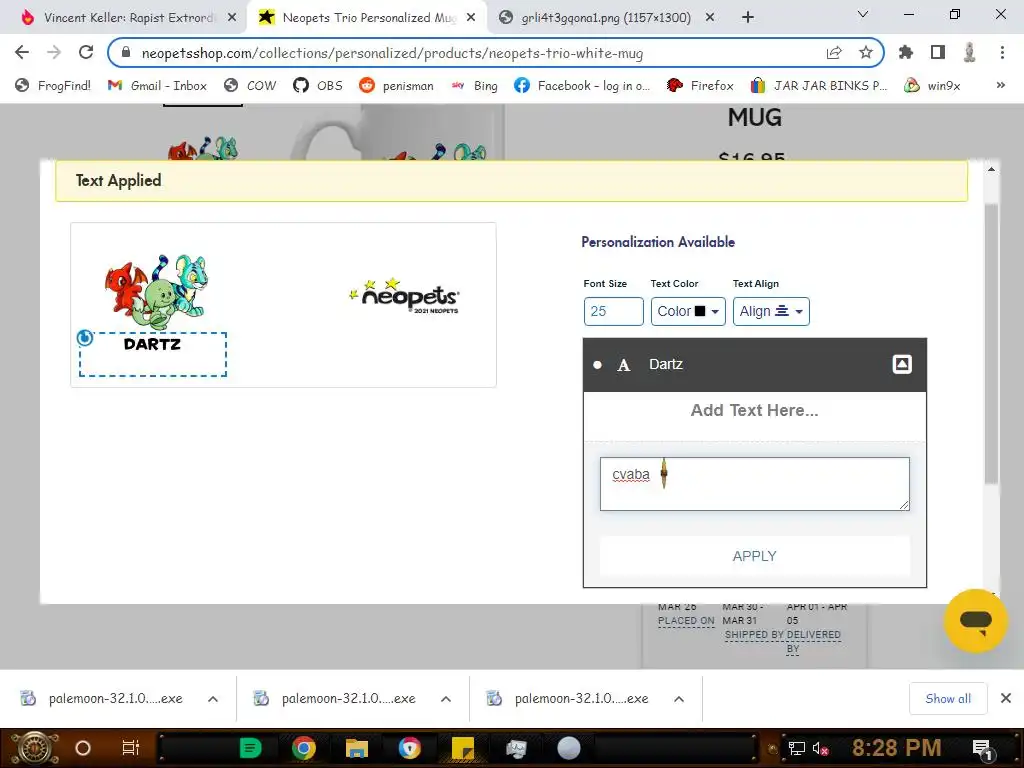Open the OBS bookmark

pos(318,86)
